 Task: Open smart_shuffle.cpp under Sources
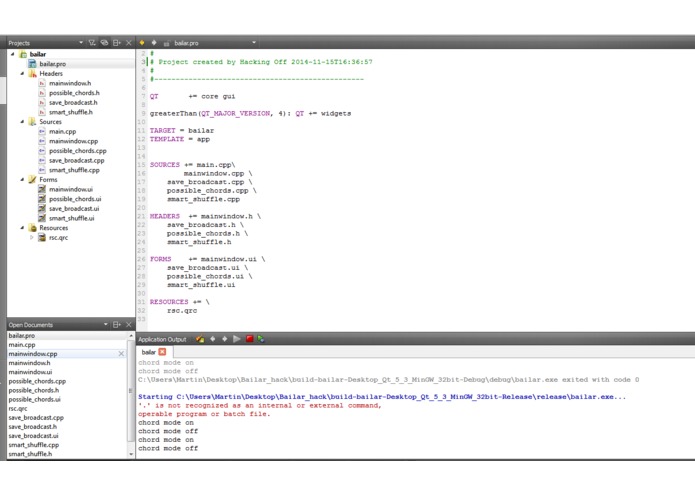point(74,170)
